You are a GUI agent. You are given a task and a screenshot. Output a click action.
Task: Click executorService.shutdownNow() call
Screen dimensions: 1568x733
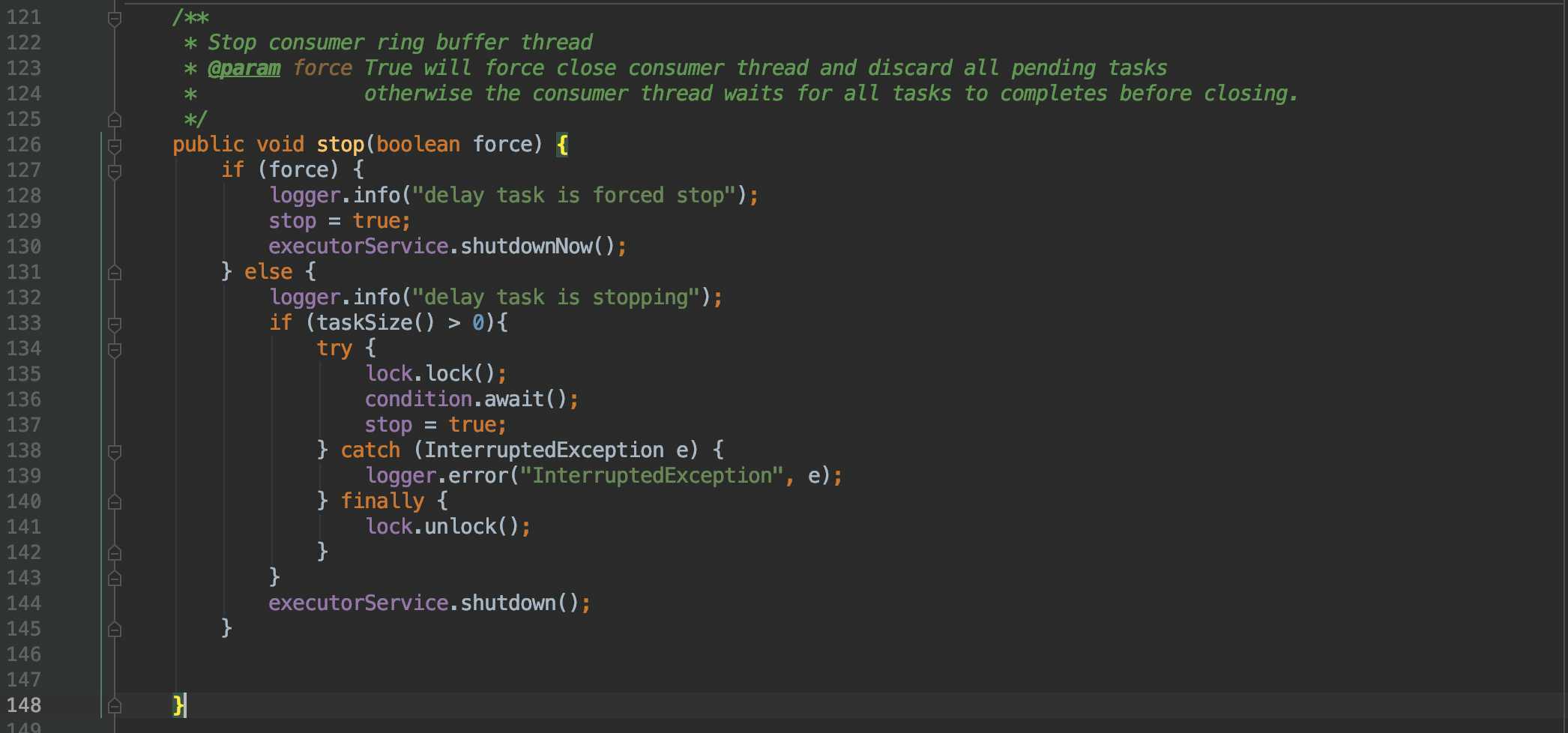(x=442, y=247)
